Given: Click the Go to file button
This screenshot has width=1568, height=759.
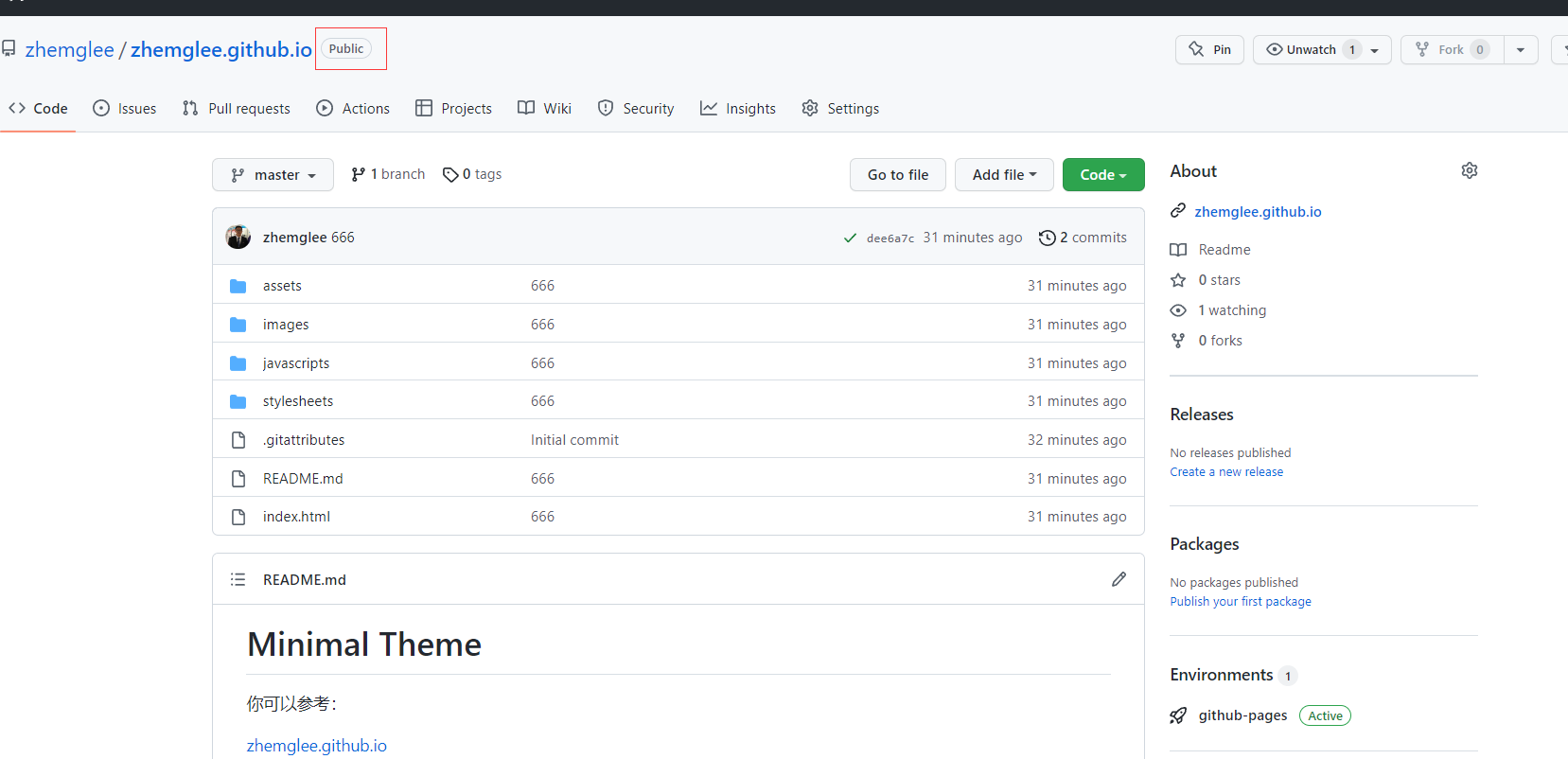Looking at the screenshot, I should click(x=898, y=175).
